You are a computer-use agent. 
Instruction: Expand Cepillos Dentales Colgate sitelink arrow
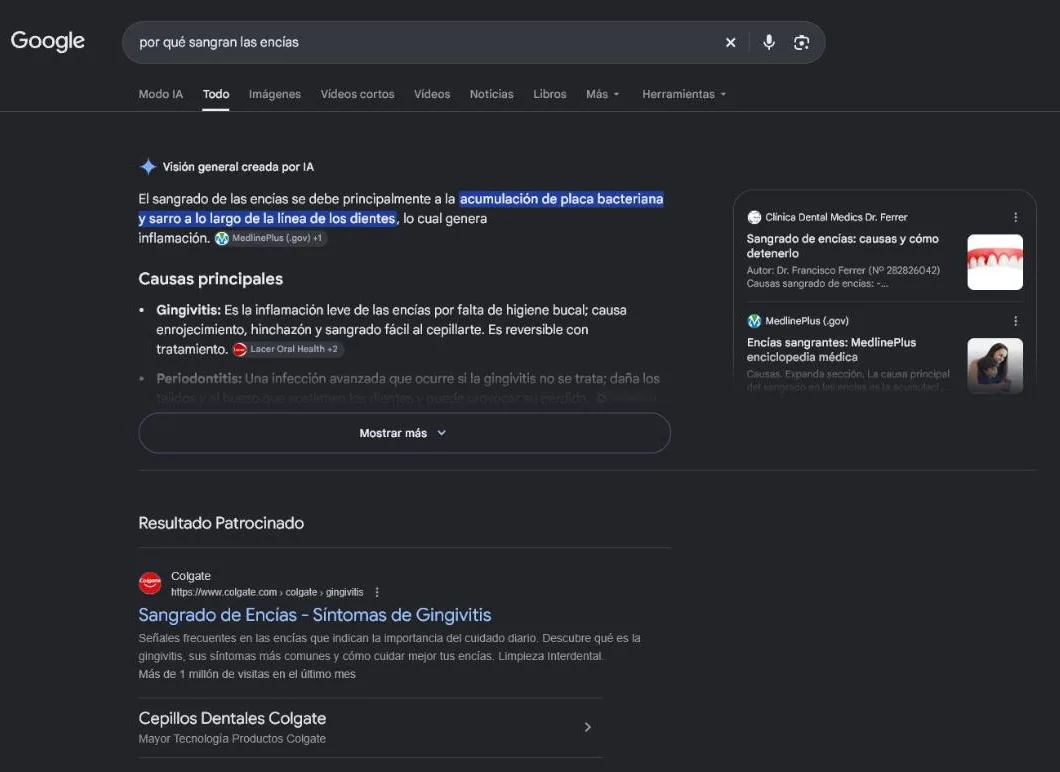(587, 727)
